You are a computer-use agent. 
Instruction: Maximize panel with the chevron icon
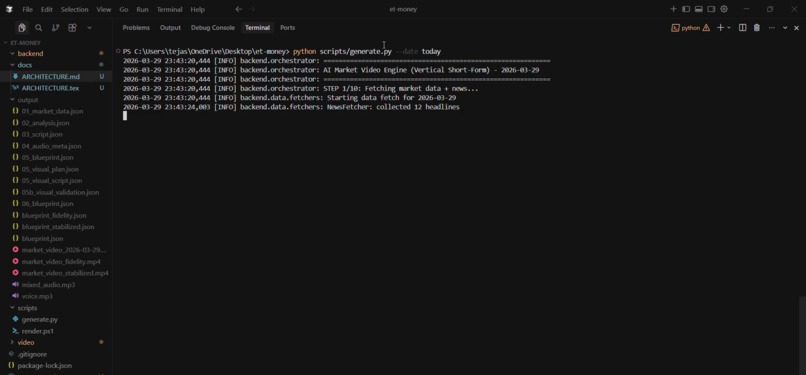click(785, 28)
